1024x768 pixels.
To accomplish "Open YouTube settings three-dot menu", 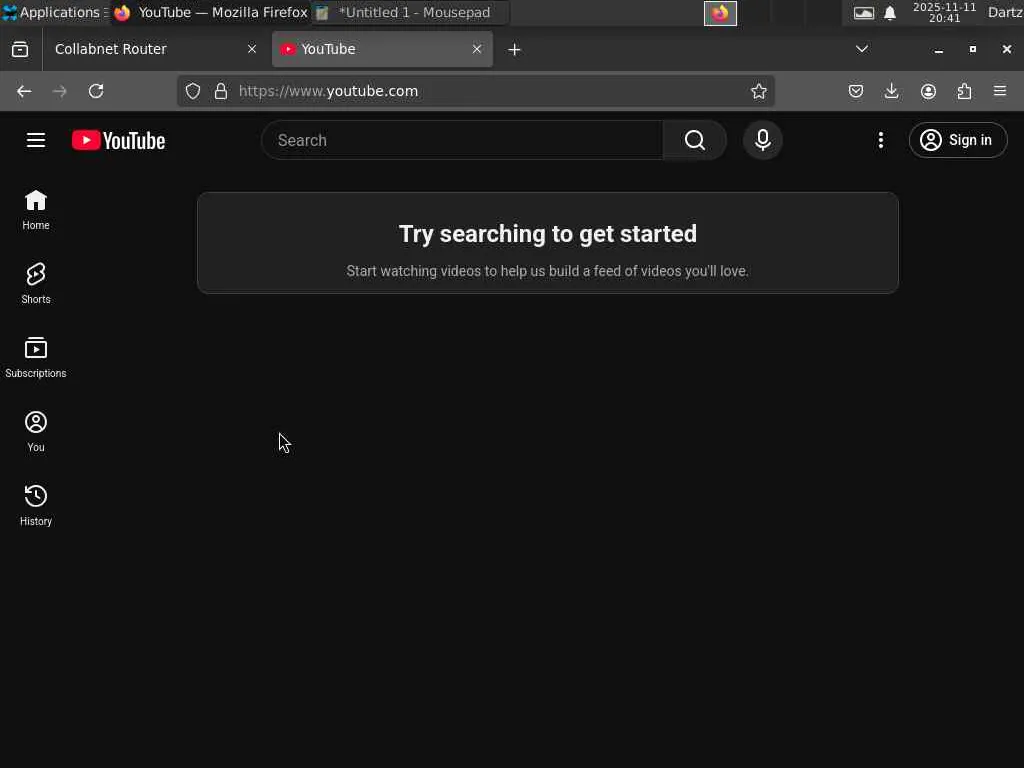I will pyautogui.click(x=881, y=140).
